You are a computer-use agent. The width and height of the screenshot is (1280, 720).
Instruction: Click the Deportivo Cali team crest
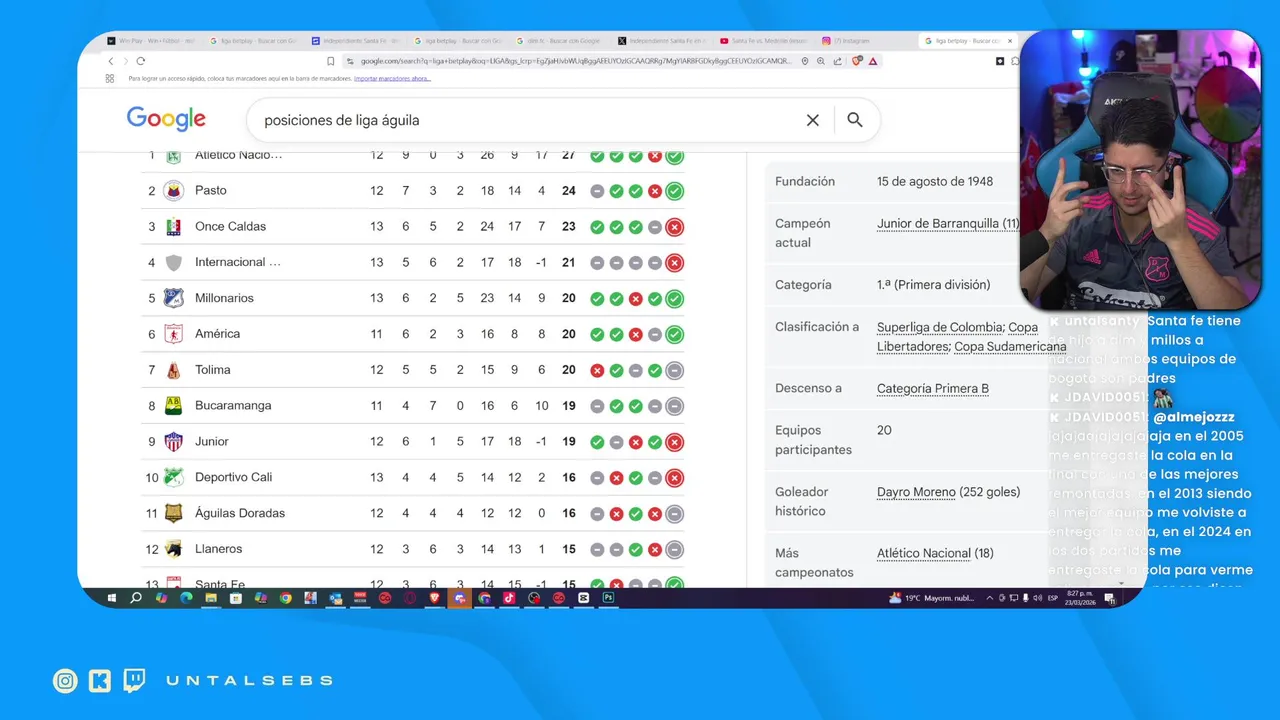[174, 477]
